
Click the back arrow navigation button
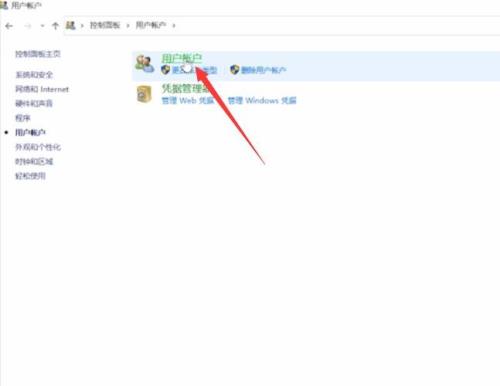tap(9, 26)
